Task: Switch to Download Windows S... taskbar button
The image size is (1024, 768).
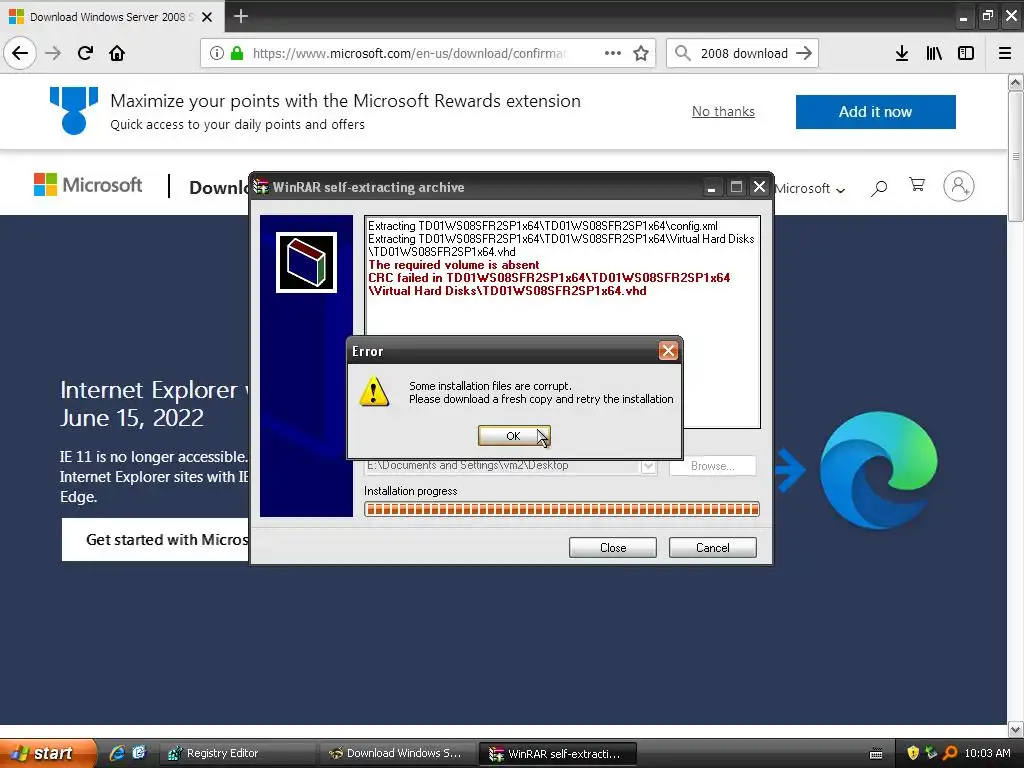Action: point(398,754)
